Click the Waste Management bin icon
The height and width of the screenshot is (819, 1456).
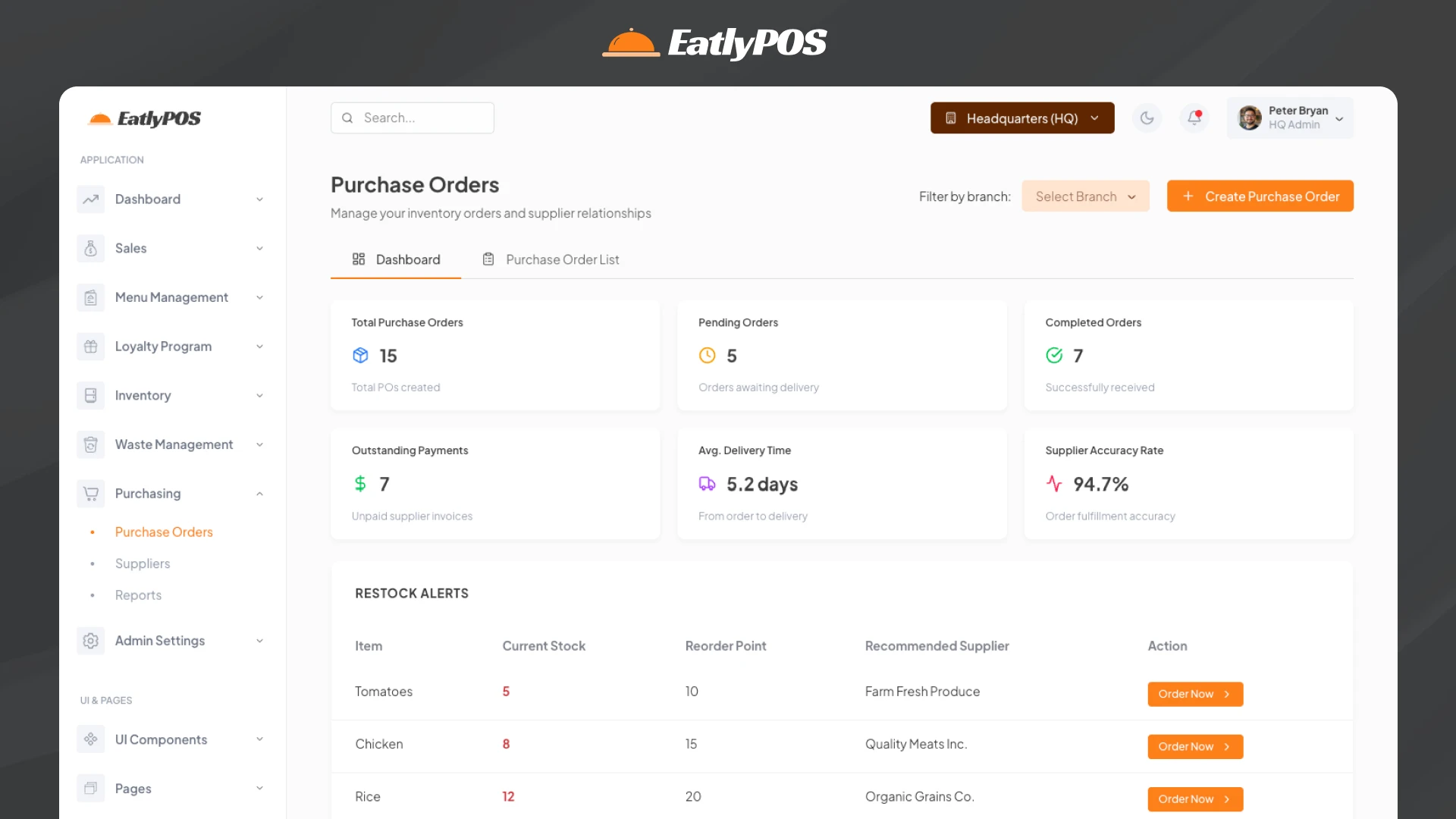91,444
